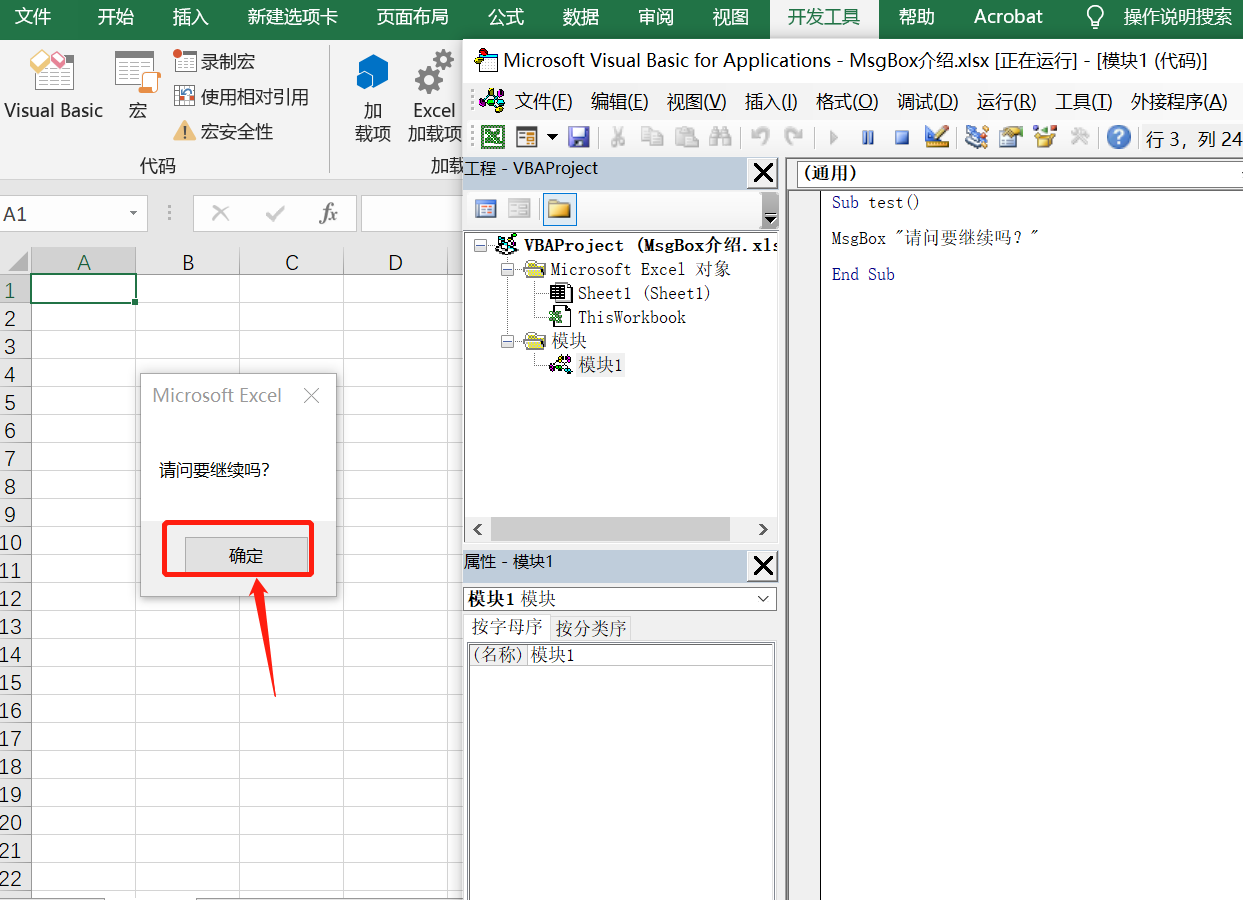Open the 运行(R) menu
The width and height of the screenshot is (1243, 900).
tap(1005, 101)
